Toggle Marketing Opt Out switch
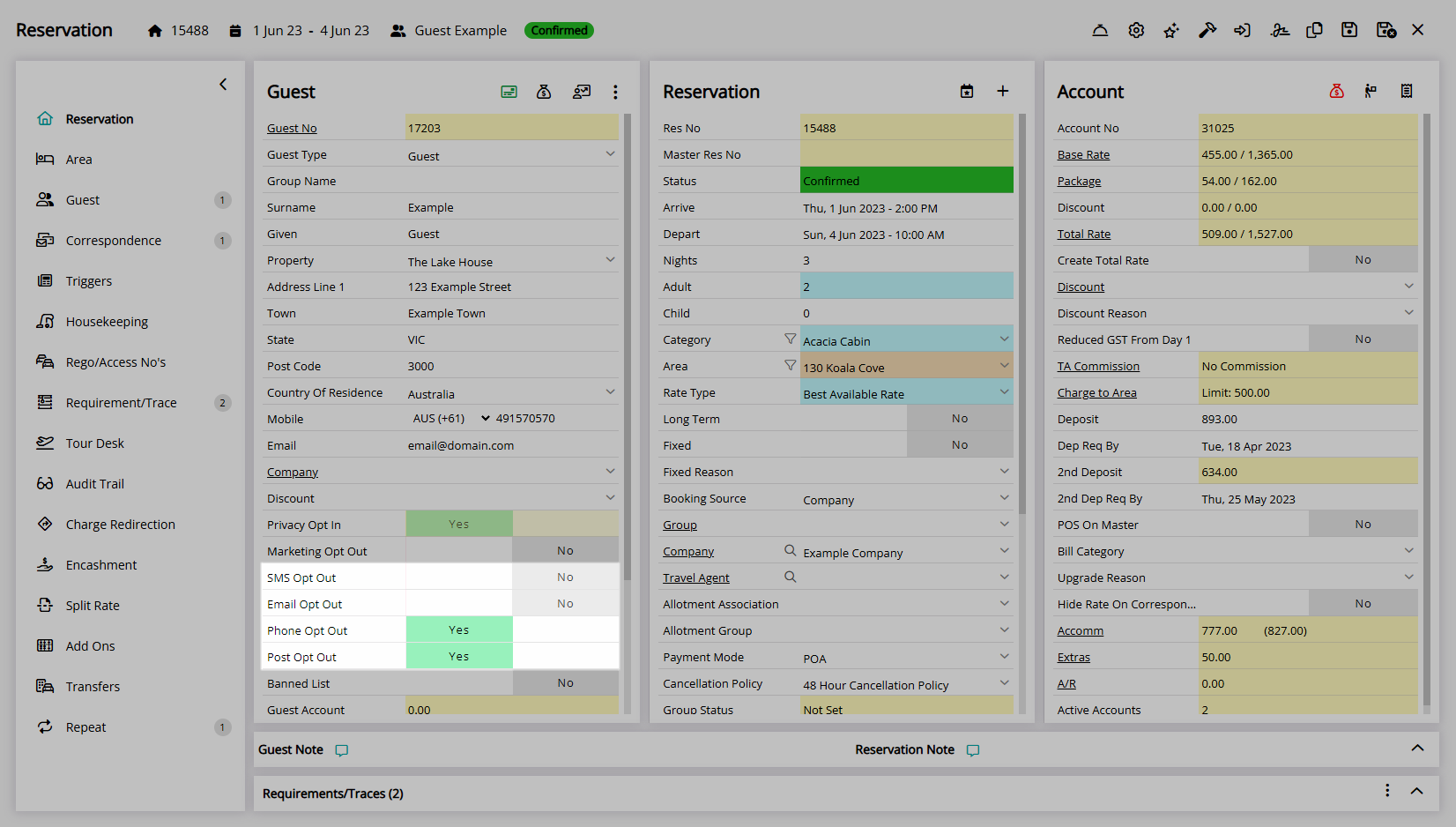This screenshot has width=1456, height=827. point(512,550)
